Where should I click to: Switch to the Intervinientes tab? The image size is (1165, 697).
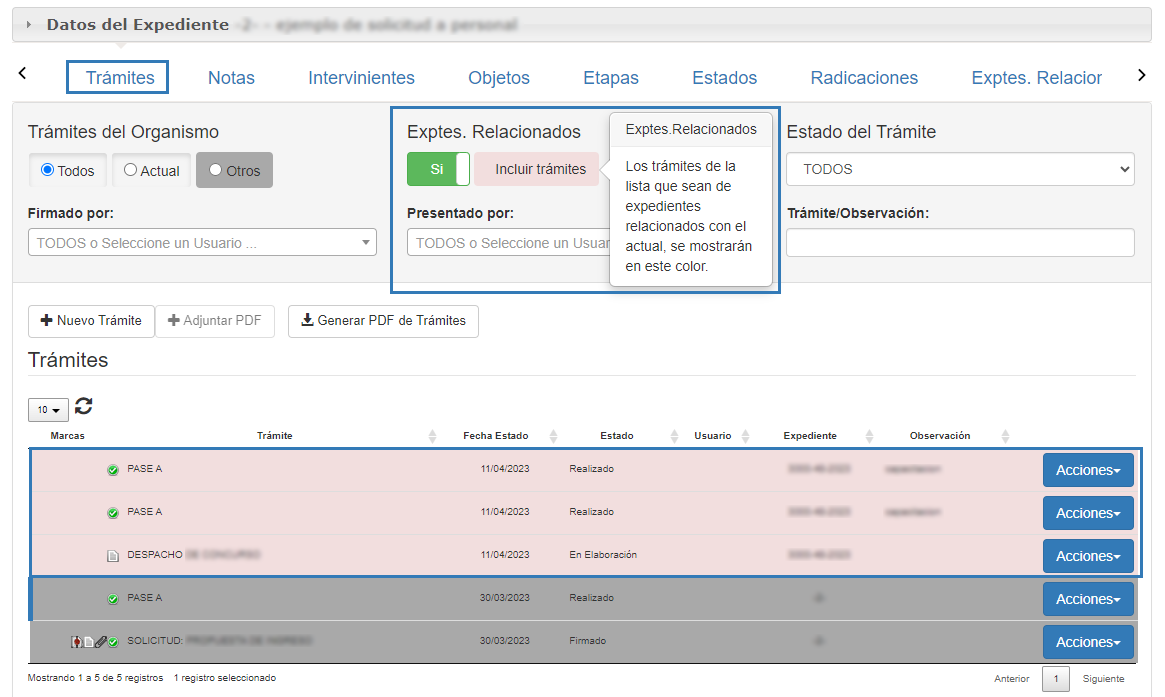[x=361, y=78]
